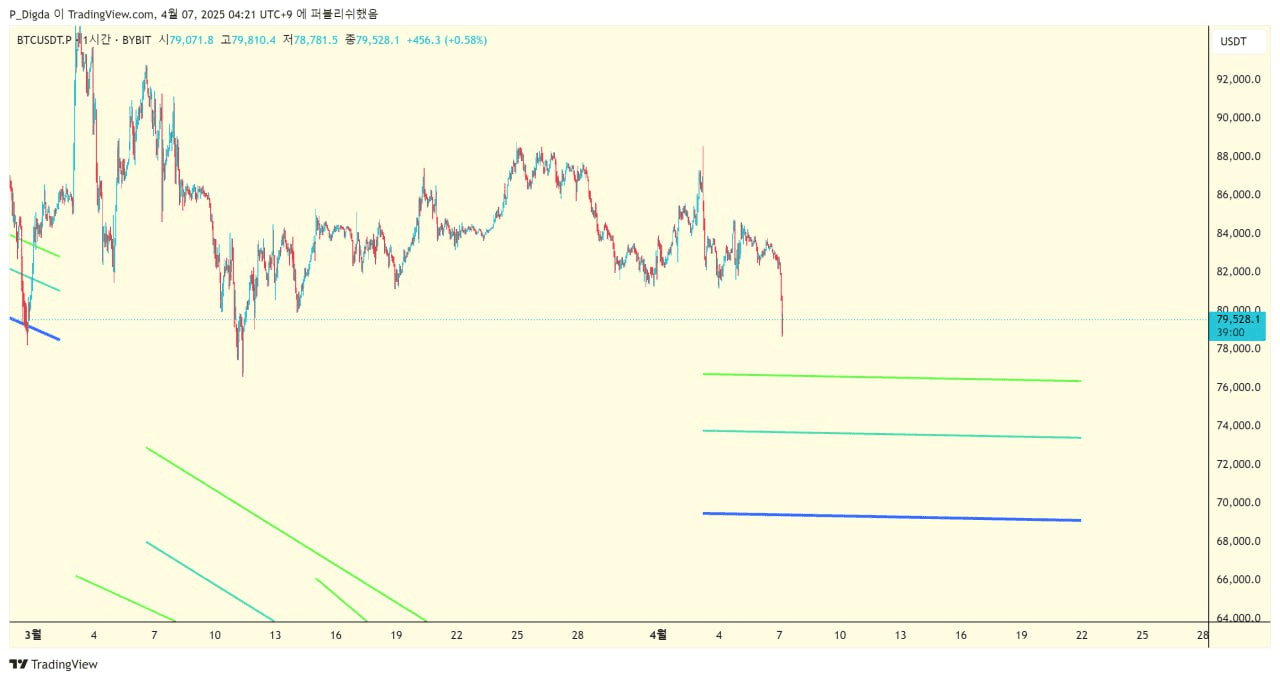Click the TradingView logo at bottom left
This screenshot has width=1280, height=681.
pos(54,664)
